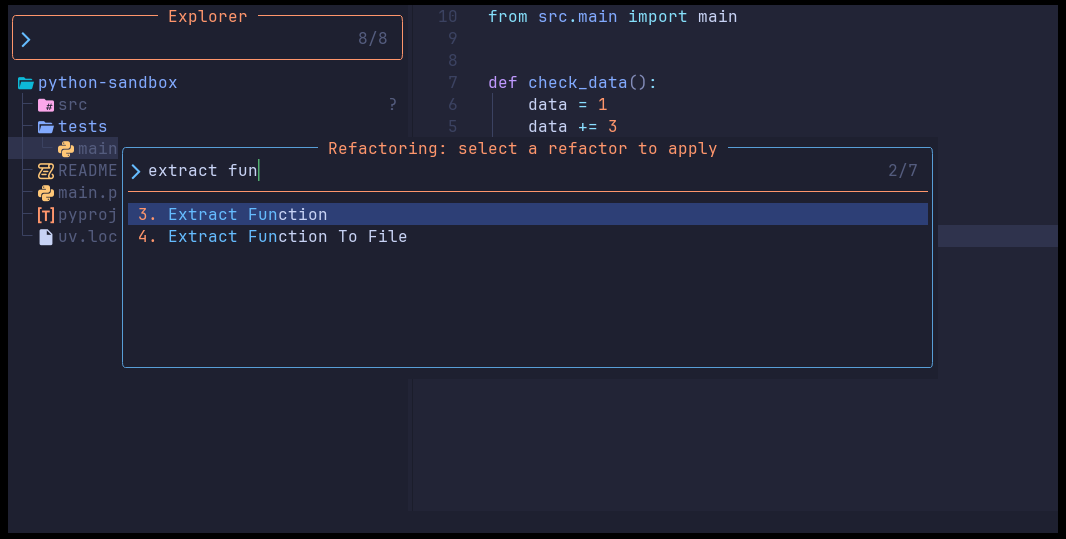
Task: Click the open tests folder icon
Action: [x=46, y=126]
